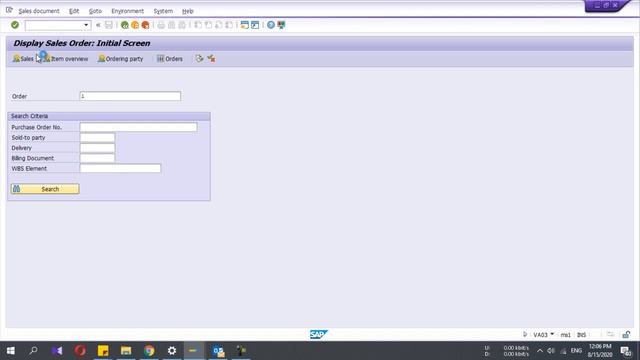Click the ENG language indicator
This screenshot has height=360, width=640.
pos(576,351)
